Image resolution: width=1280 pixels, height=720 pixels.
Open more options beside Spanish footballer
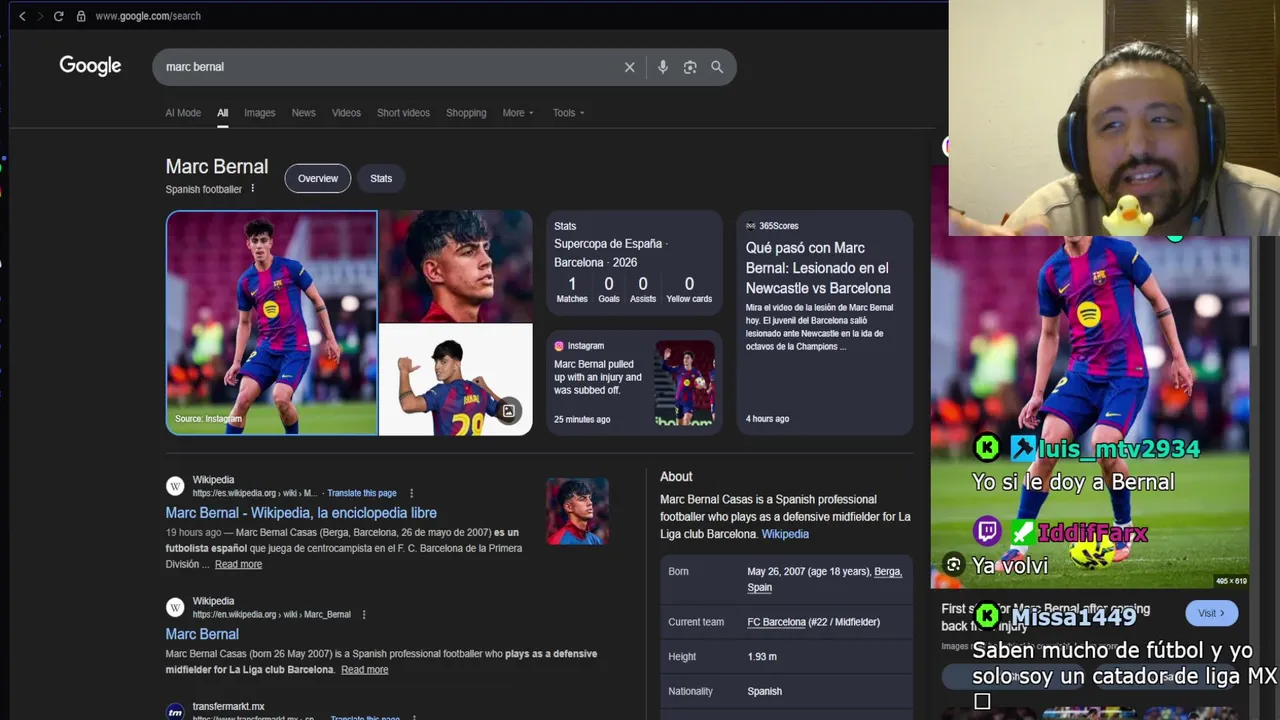pos(252,188)
